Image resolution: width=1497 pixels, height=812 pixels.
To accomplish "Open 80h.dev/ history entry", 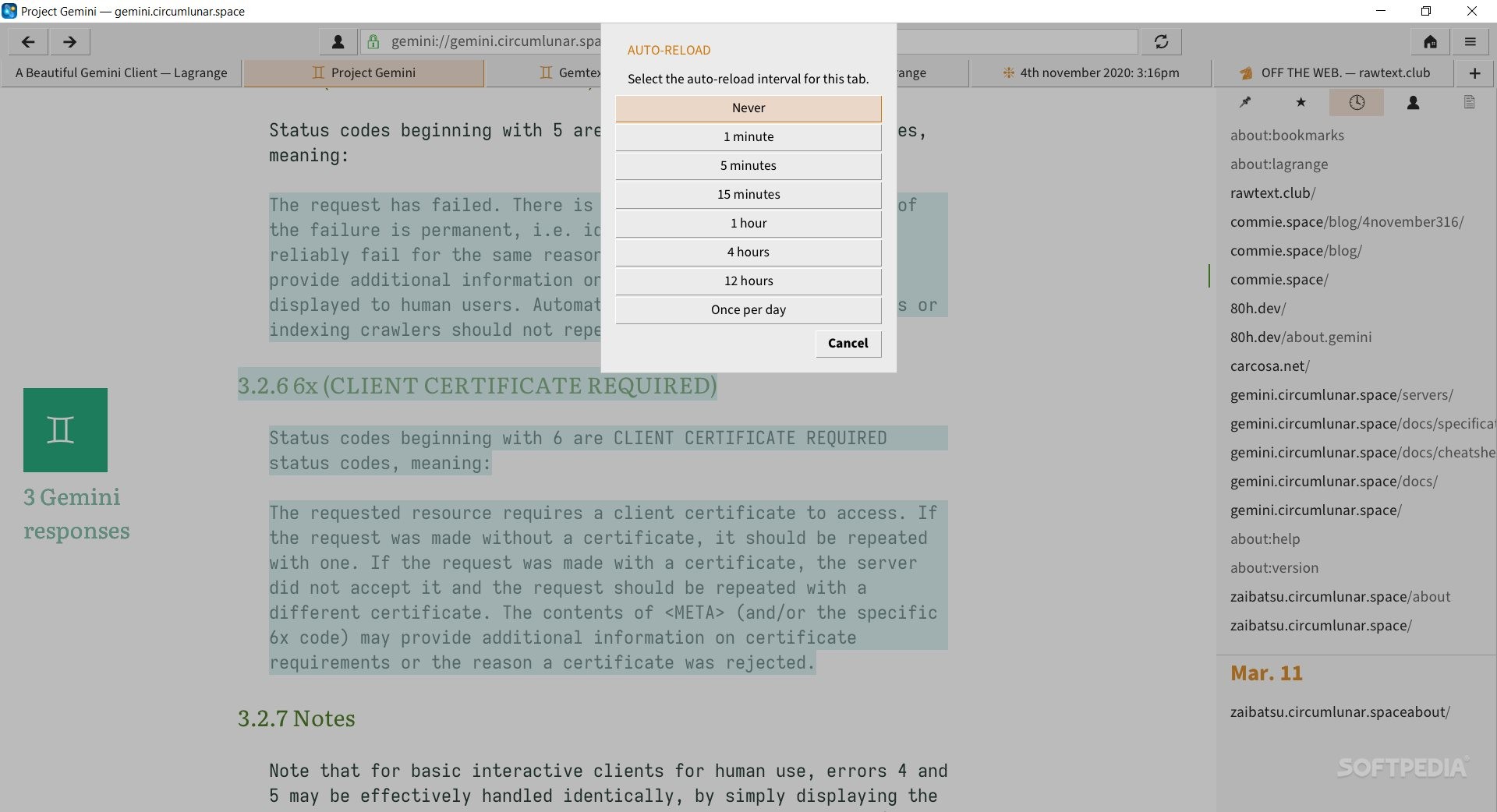I will 1258,309.
